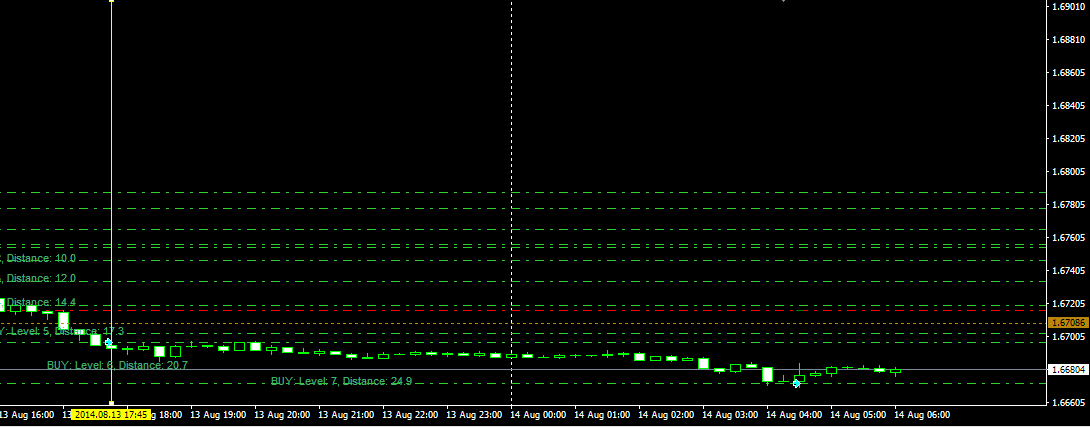The height and width of the screenshot is (428, 1090).
Task: Click the 1.67005 price on the axis
Action: 1069,336
